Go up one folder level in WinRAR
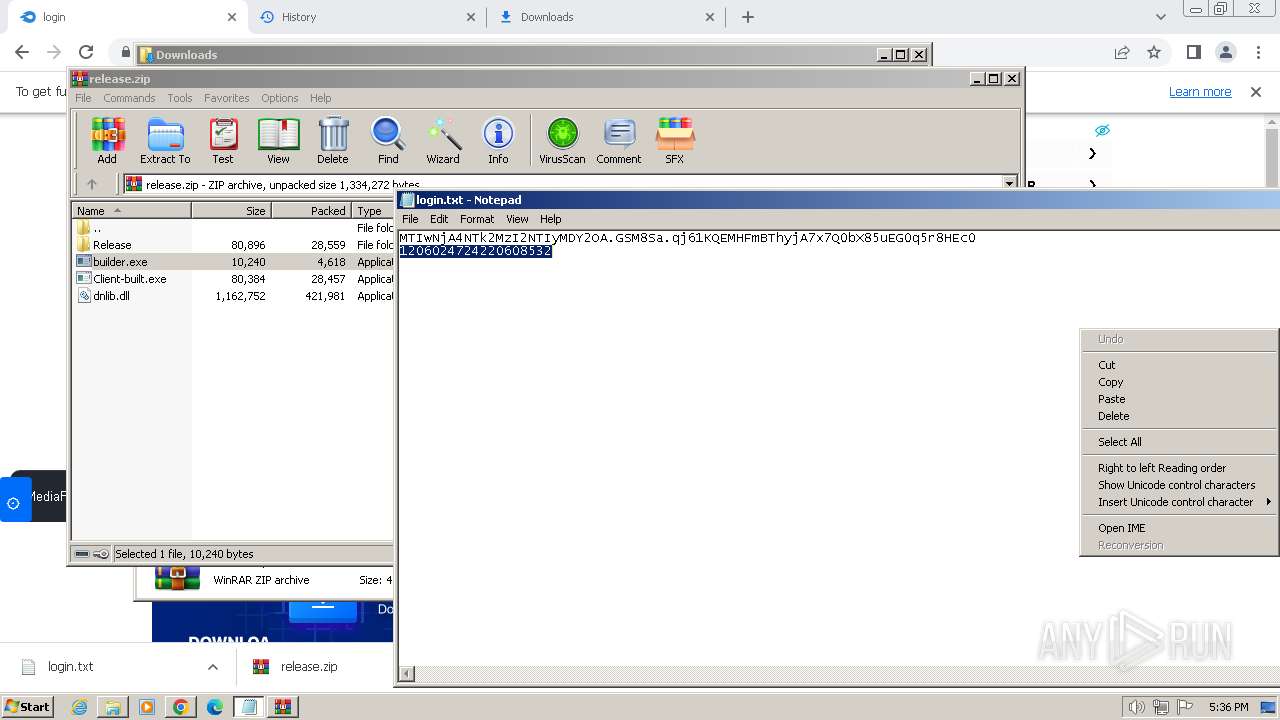This screenshot has width=1280, height=720. (92, 184)
